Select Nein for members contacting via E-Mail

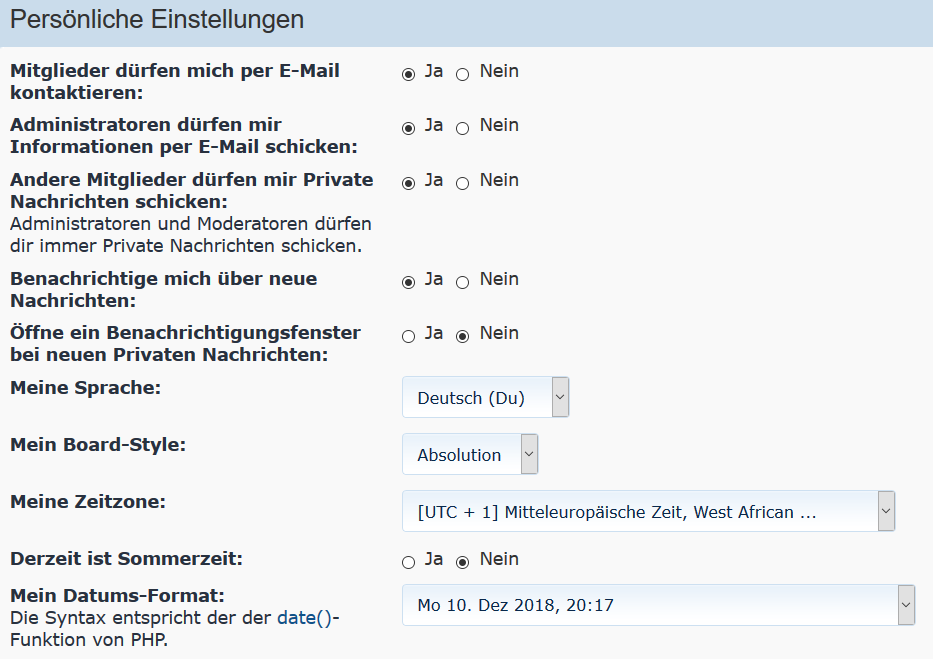tap(462, 74)
